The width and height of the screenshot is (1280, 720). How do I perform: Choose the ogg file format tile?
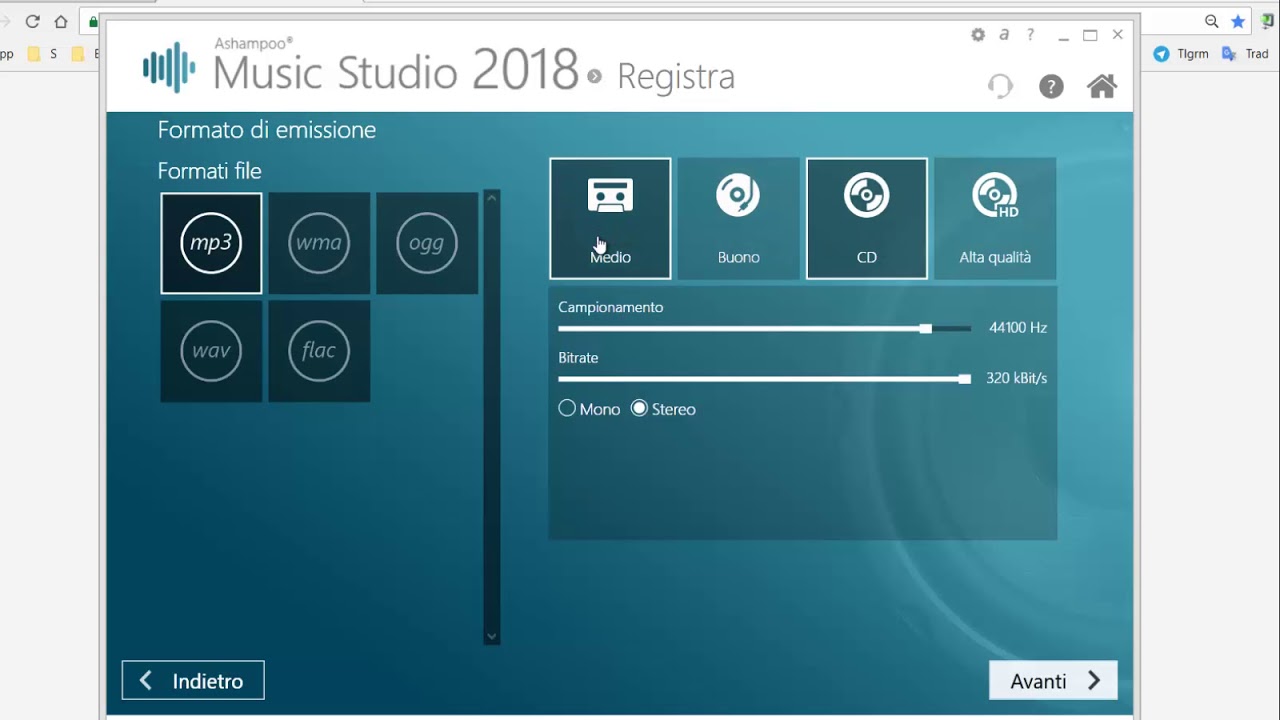427,243
